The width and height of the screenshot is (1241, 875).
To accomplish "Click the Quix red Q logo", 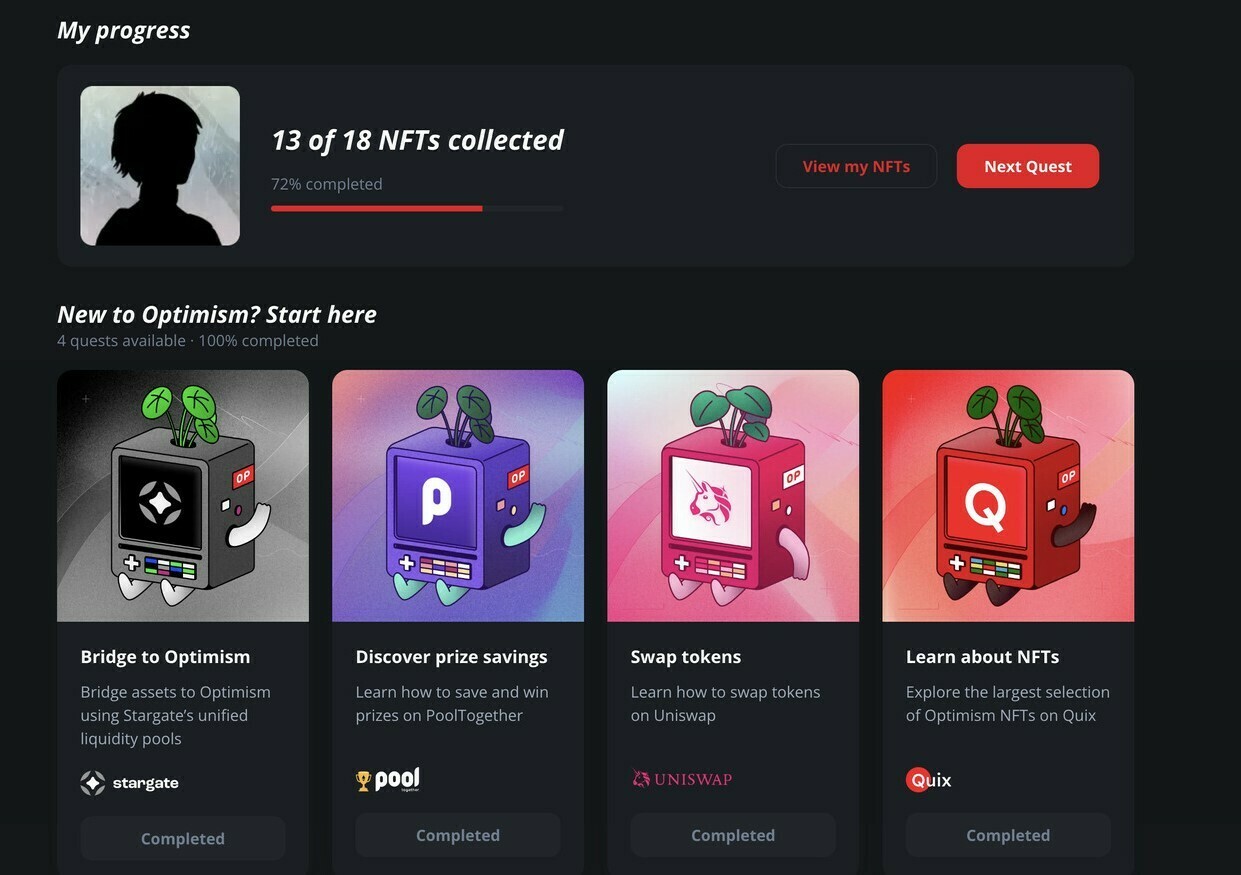I will pos(918,780).
